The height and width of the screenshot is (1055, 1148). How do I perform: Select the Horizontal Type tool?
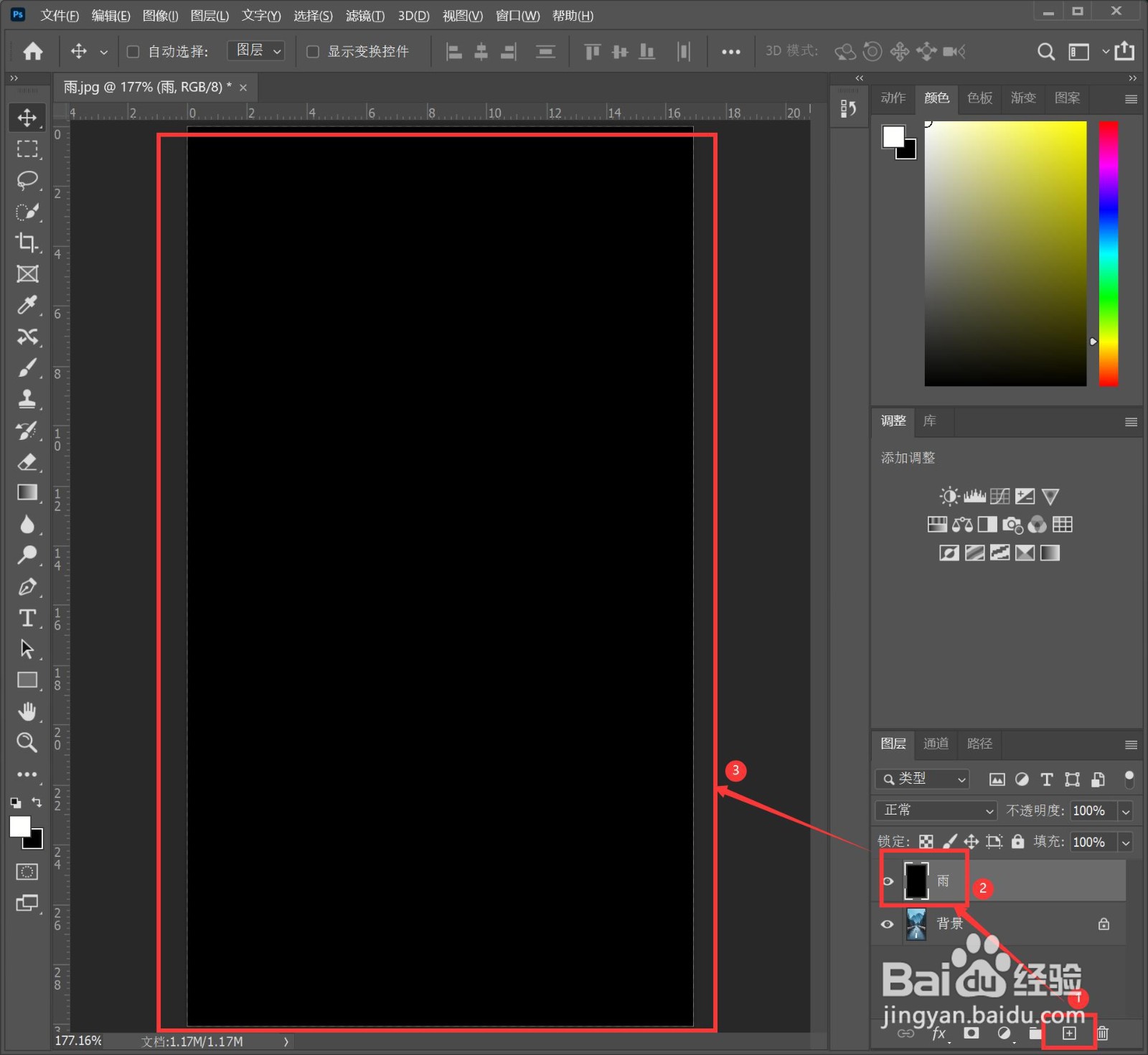(x=27, y=618)
